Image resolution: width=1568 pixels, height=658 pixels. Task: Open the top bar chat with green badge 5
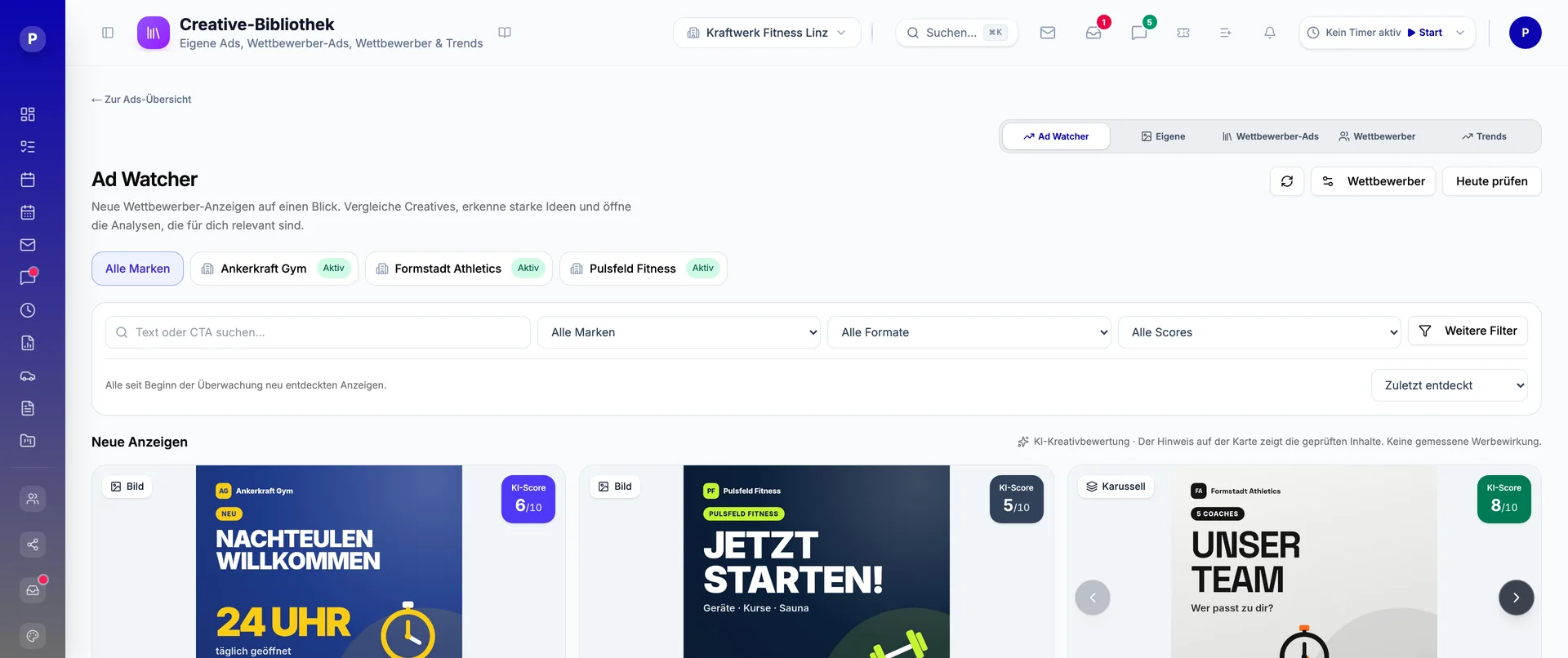(1139, 33)
